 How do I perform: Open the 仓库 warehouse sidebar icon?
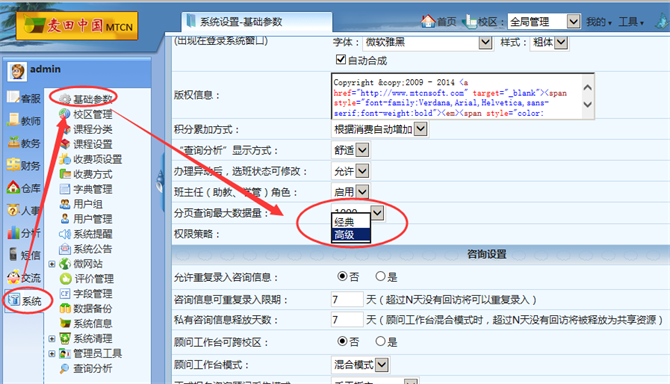13,187
